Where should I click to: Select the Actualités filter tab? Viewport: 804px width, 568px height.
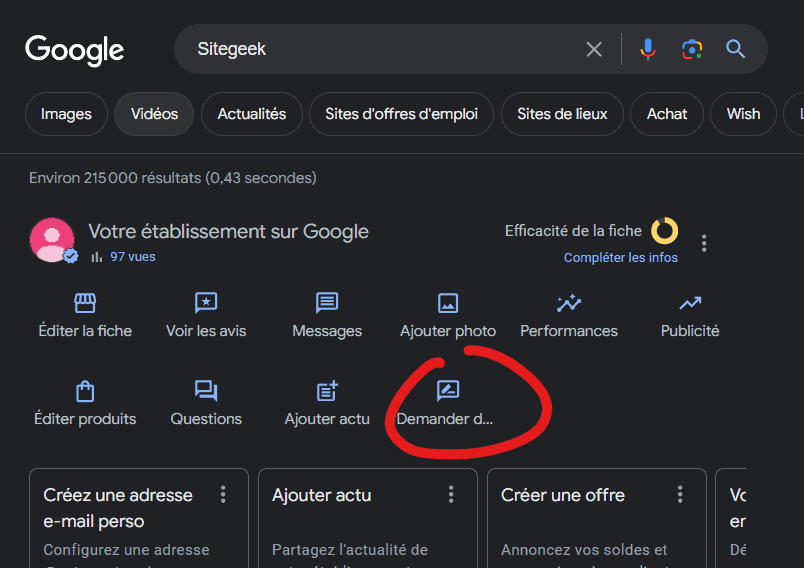click(252, 114)
